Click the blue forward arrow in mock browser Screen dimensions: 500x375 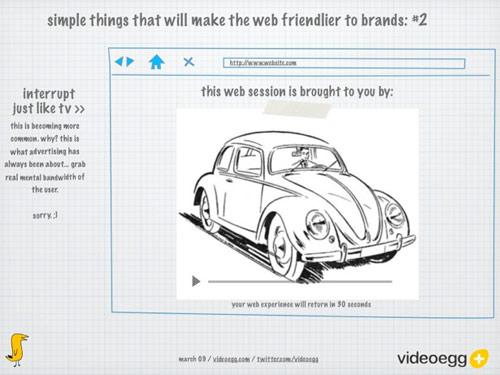[x=130, y=61]
